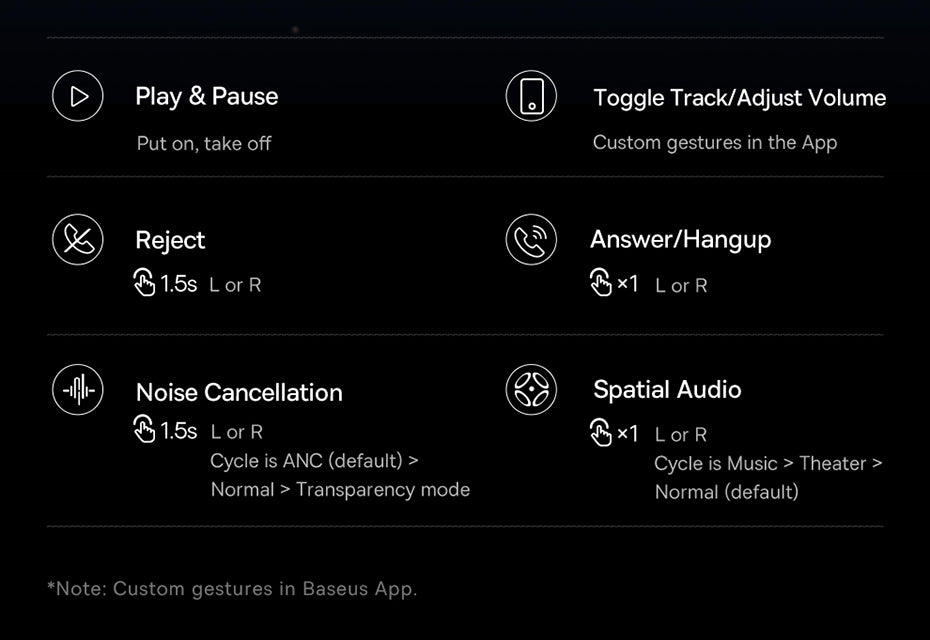Select the Play & Pause heading
This screenshot has height=640, width=930.
tap(207, 97)
